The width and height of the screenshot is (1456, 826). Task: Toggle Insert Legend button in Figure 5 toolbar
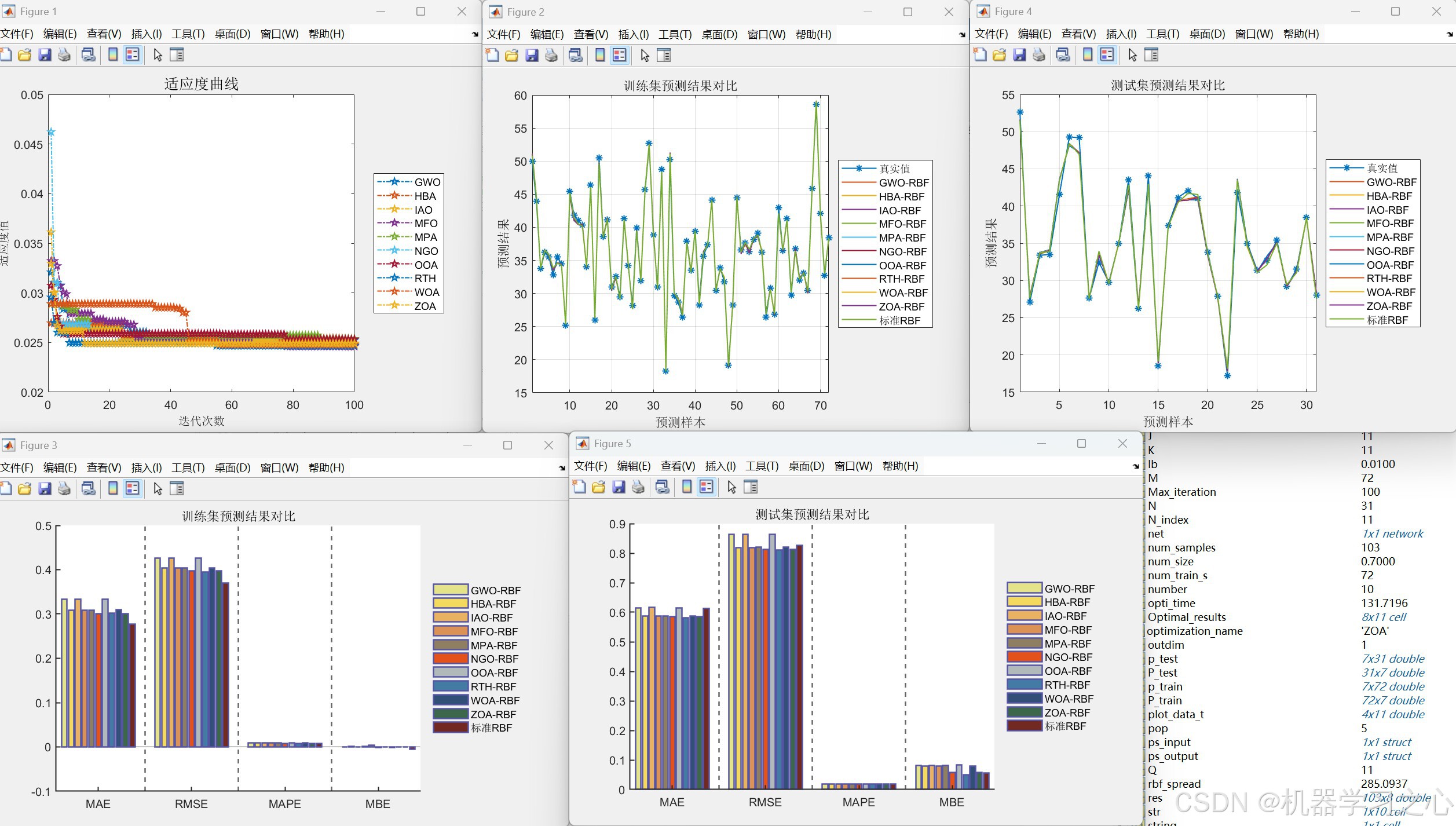707,487
